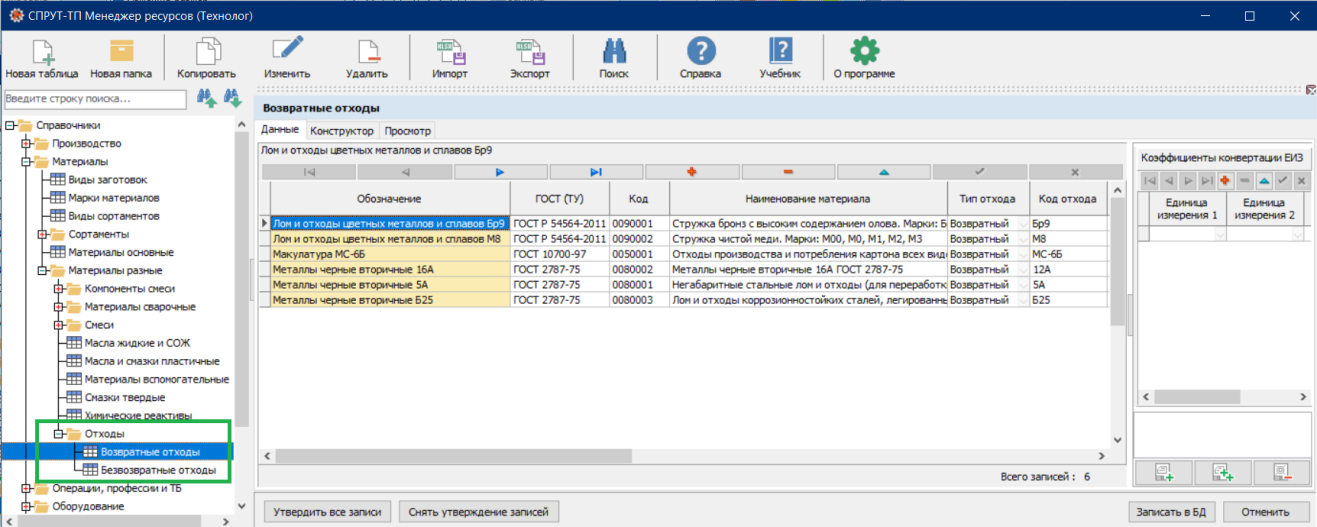Open Поиск with the binoculars icon

pos(613,52)
